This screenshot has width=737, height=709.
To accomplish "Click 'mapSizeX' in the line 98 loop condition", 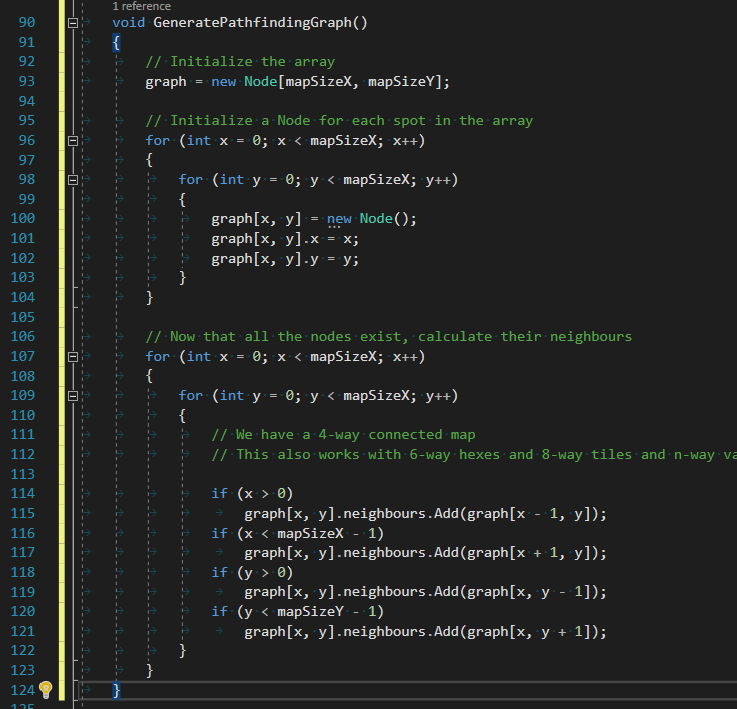I will pyautogui.click(x=376, y=180).
